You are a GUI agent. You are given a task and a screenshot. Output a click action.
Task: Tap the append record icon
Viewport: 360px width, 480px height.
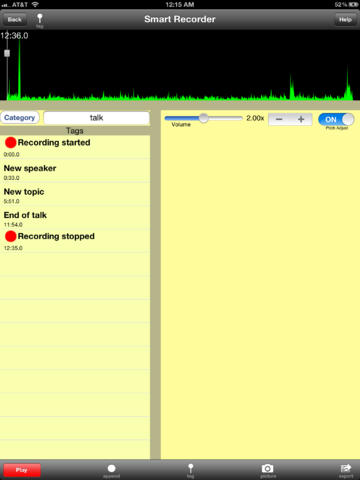coord(112,470)
